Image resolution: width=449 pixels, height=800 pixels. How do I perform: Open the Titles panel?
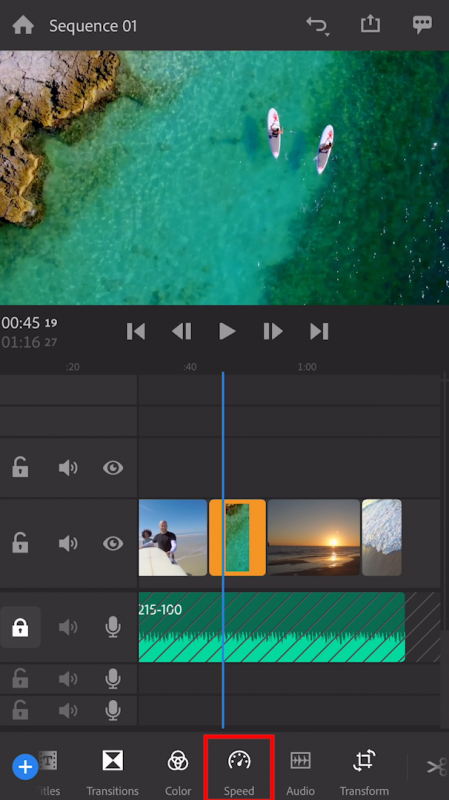click(48, 770)
